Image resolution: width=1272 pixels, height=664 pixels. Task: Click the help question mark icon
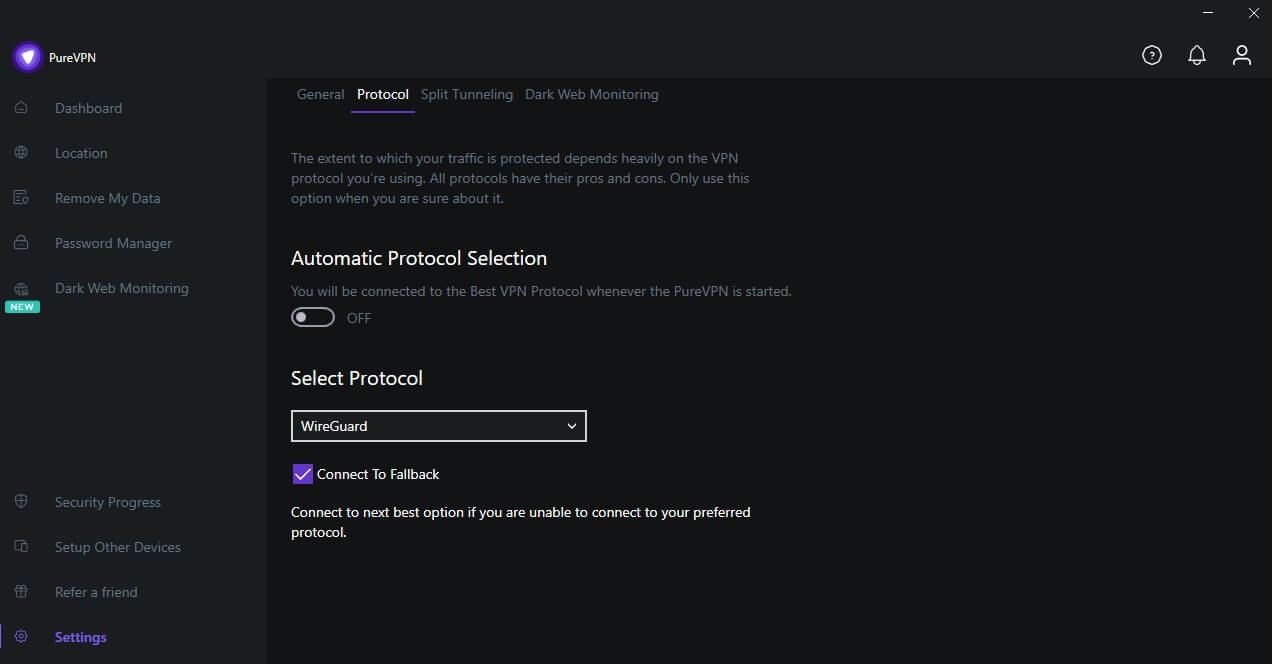click(x=1151, y=55)
